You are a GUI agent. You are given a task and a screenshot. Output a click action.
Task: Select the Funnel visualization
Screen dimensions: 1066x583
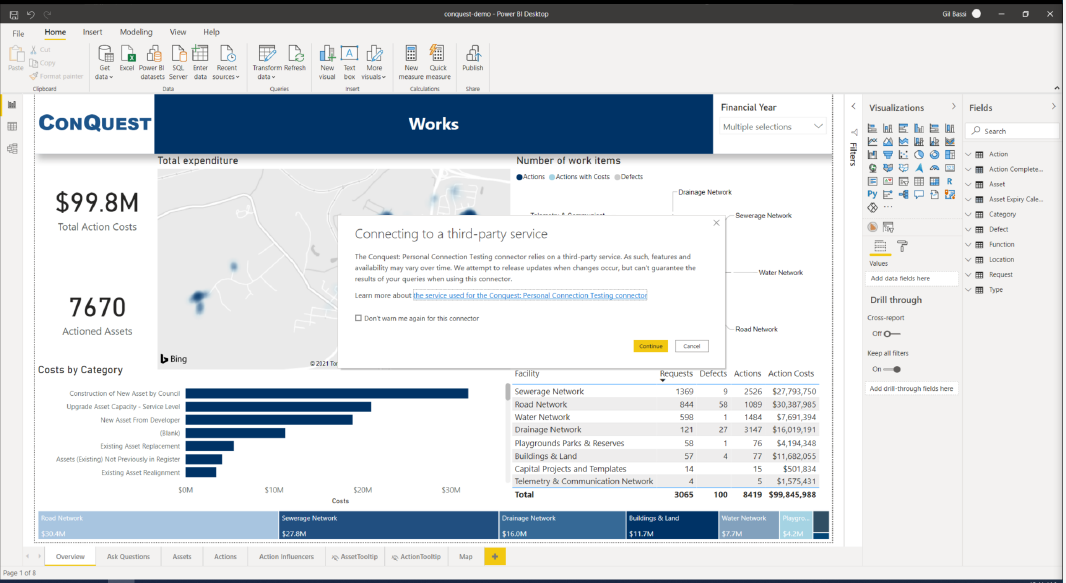888,154
